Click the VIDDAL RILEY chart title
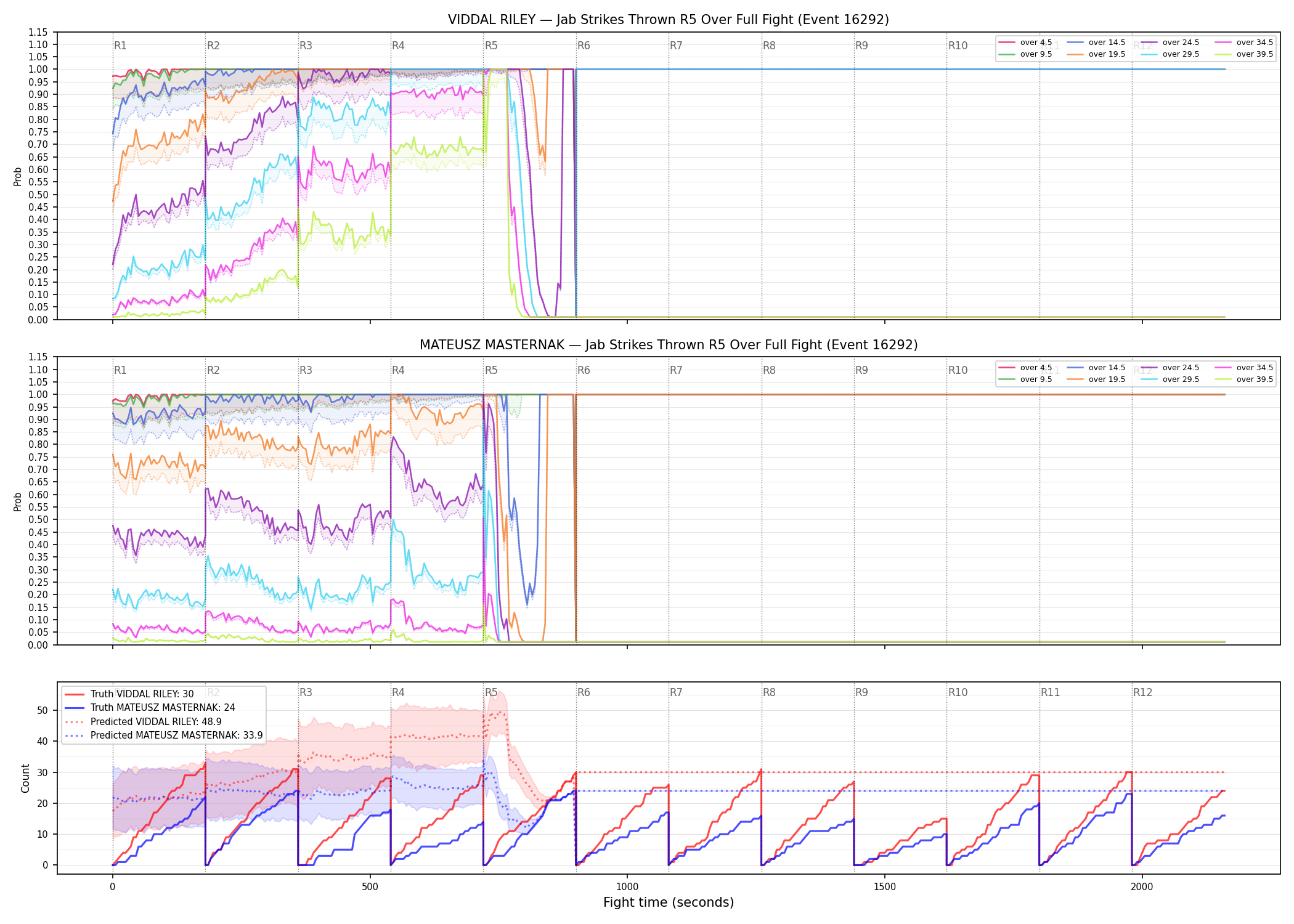 669,20
